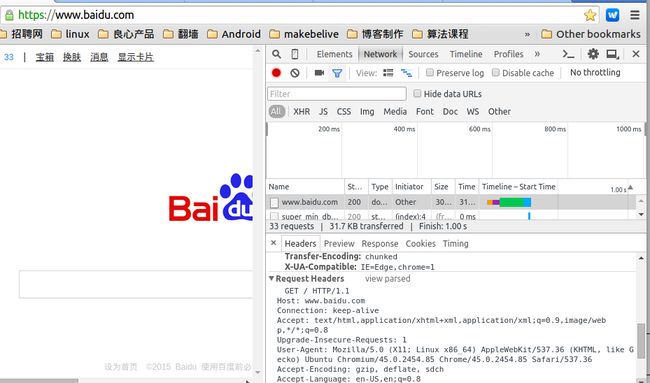Filter requests by Font

tap(425, 112)
